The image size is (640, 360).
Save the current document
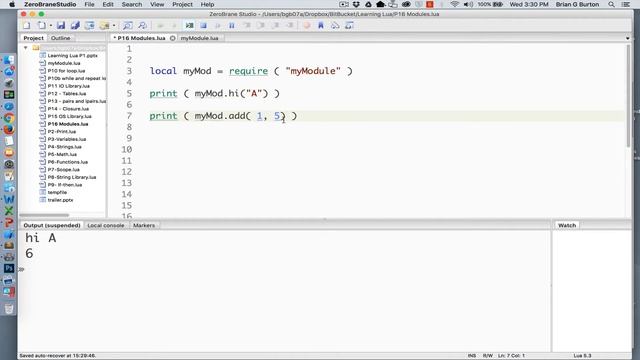pos(61,26)
